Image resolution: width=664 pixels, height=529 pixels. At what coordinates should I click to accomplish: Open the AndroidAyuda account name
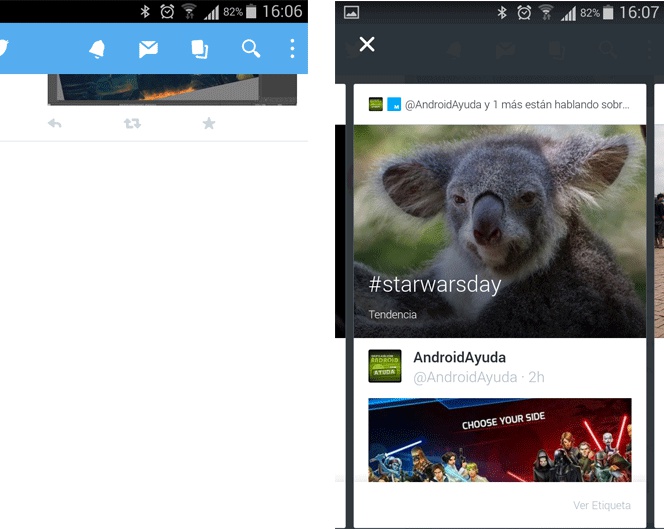coord(459,358)
